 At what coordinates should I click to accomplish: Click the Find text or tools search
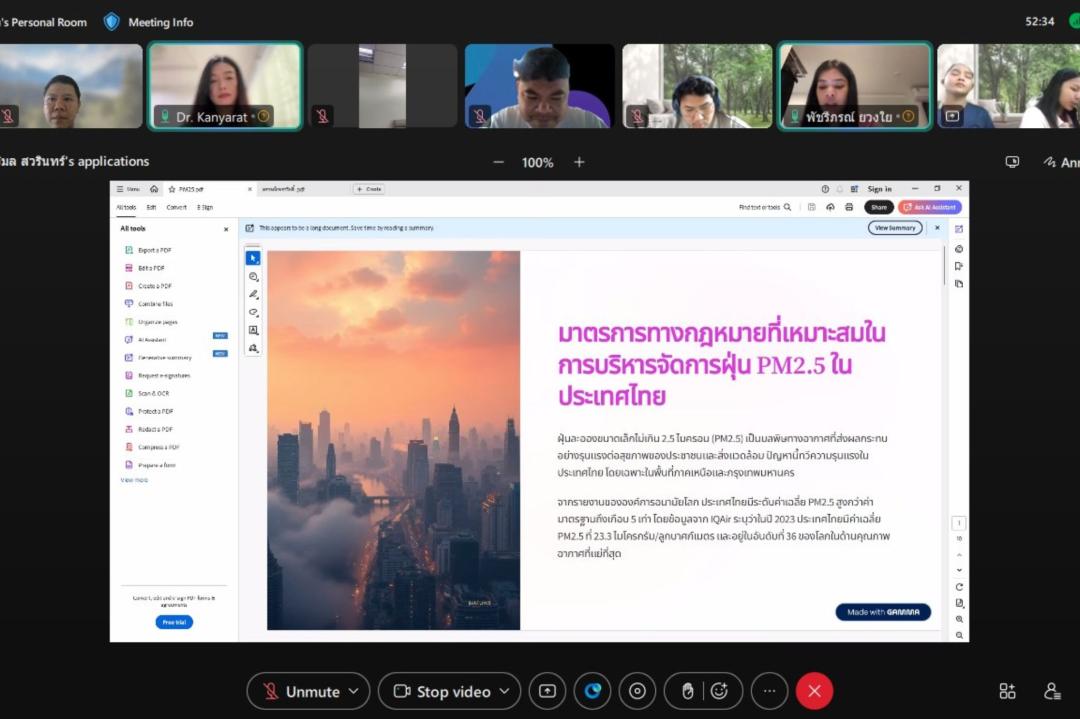click(x=765, y=207)
